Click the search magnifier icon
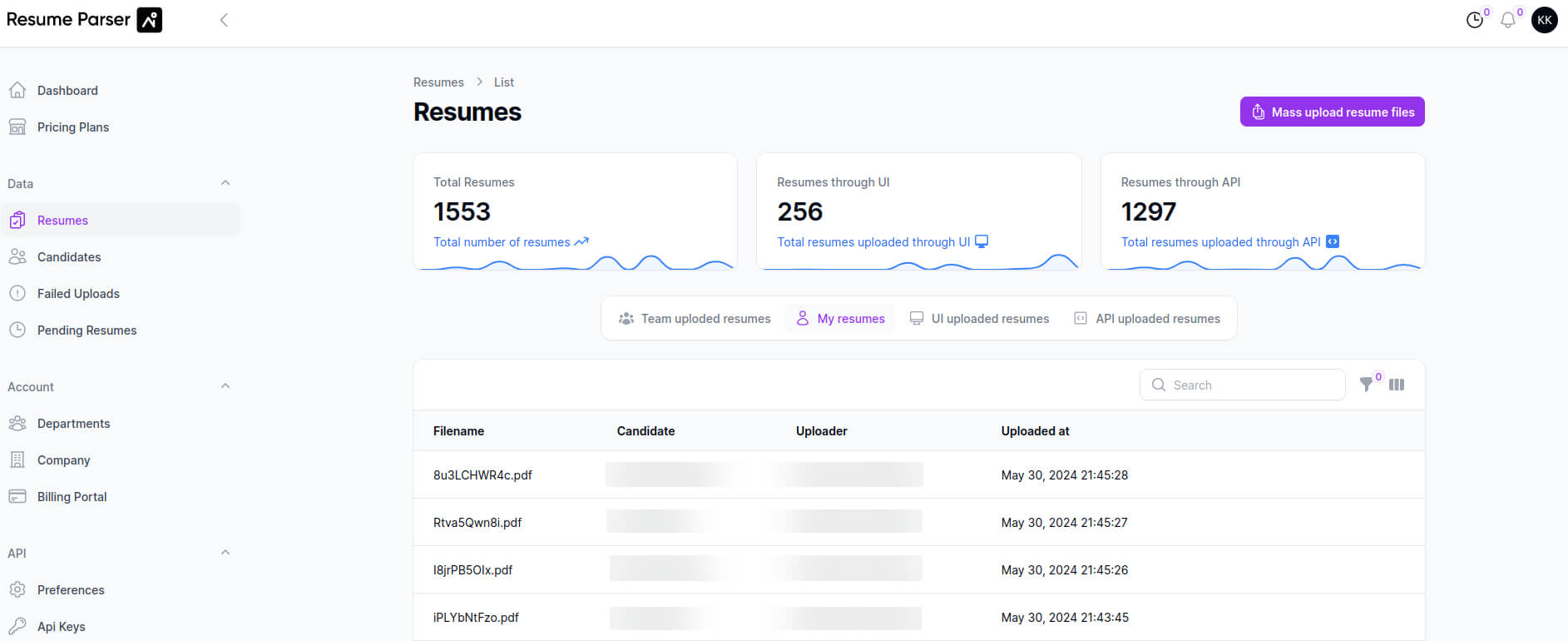1568x641 pixels. click(x=1159, y=385)
